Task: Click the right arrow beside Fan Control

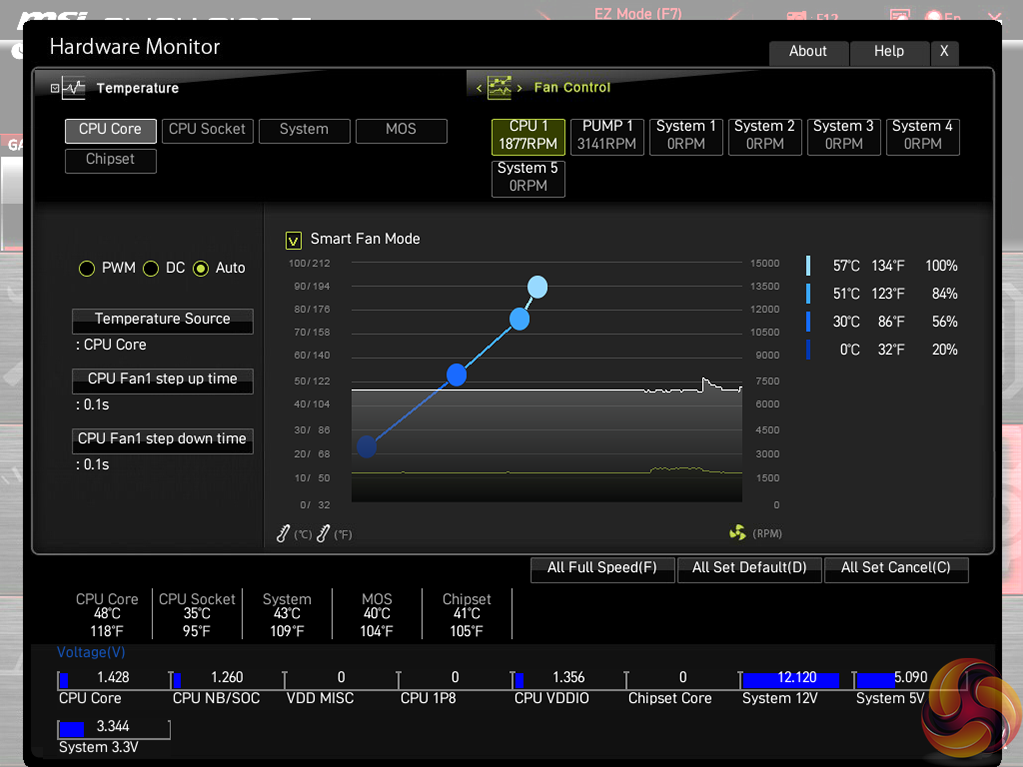Action: 519,88
